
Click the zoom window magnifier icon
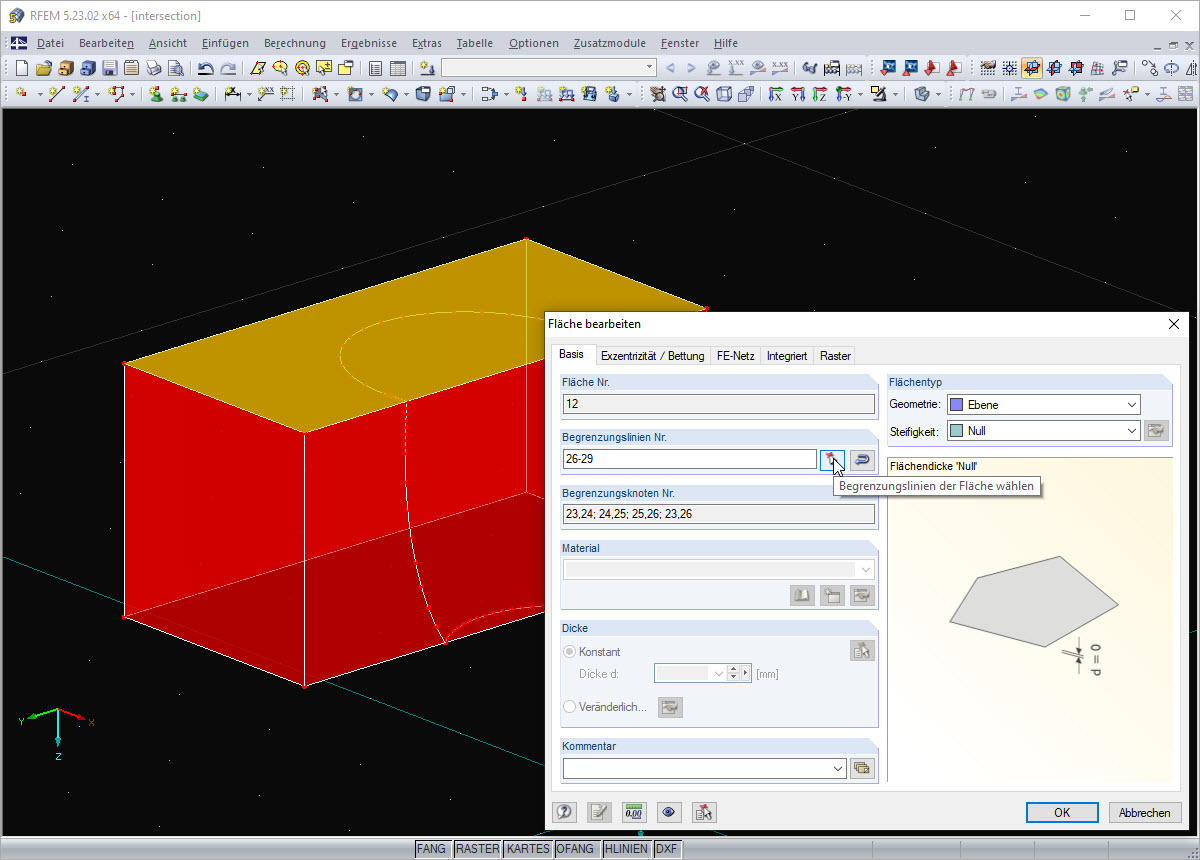[x=680, y=94]
